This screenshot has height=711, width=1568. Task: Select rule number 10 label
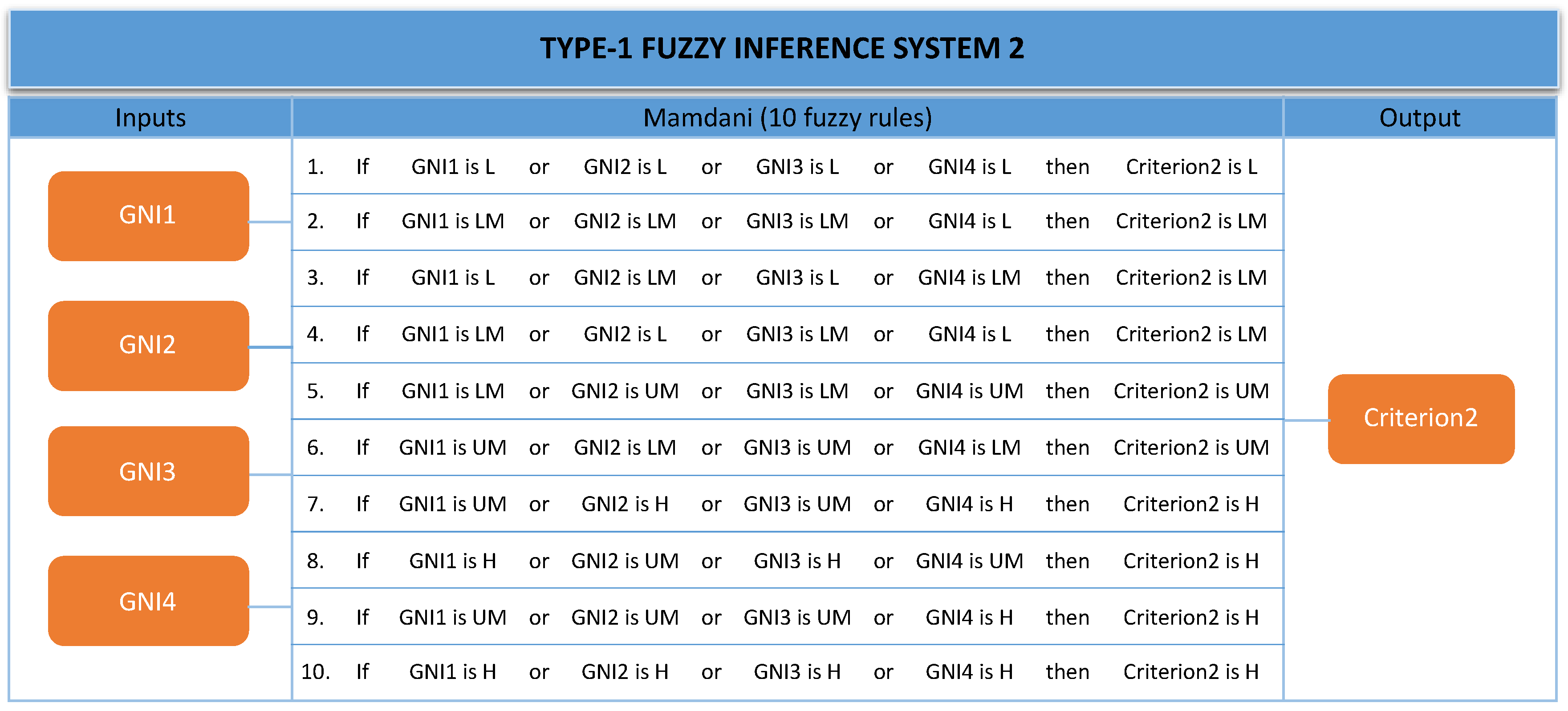pyautogui.click(x=315, y=671)
